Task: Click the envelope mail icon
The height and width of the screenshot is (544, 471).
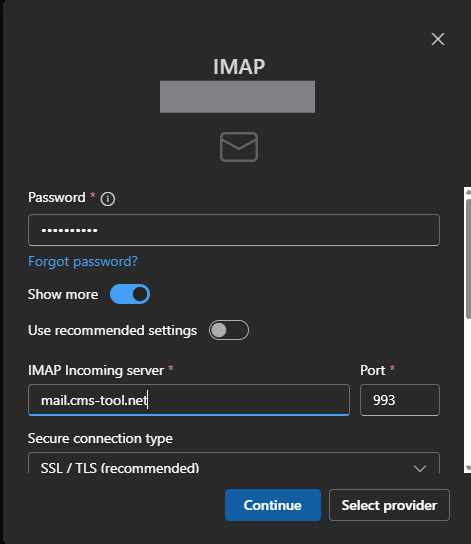Action: tap(239, 147)
